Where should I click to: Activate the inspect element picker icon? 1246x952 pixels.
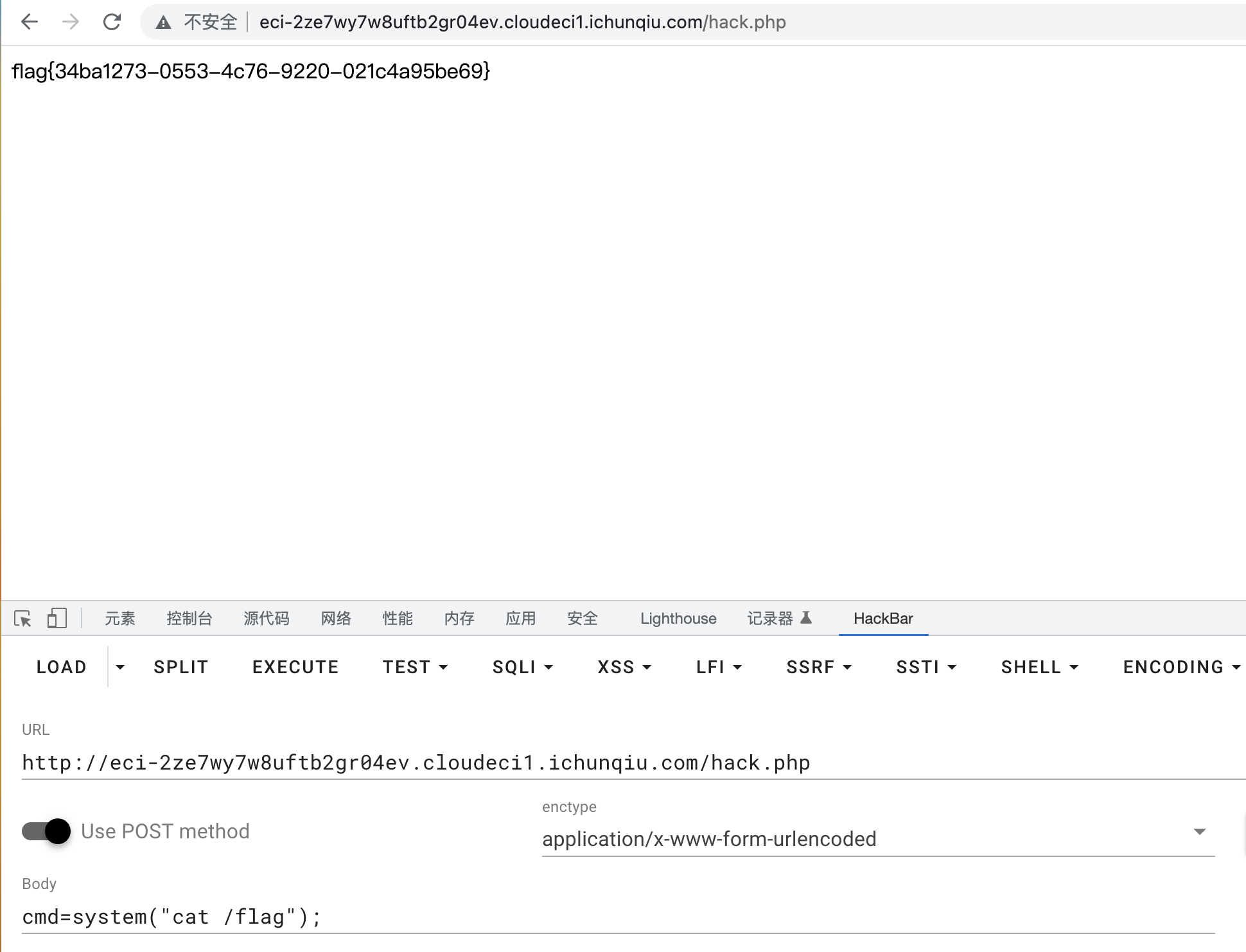(22, 619)
